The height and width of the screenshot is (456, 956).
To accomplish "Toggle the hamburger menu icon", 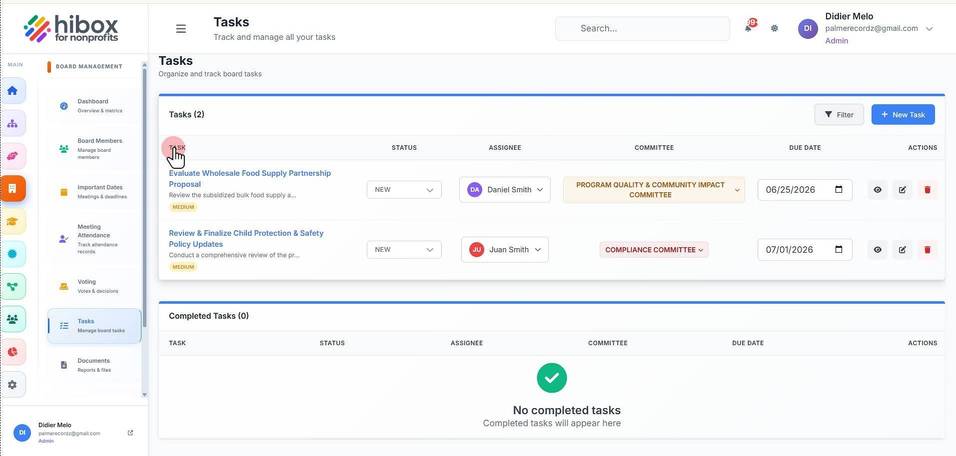I will [x=181, y=29].
